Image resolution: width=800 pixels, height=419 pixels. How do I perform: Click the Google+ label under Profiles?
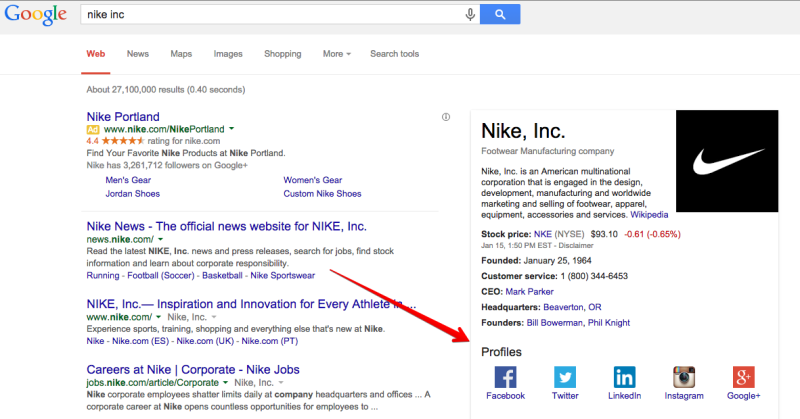pyautogui.click(x=743, y=396)
